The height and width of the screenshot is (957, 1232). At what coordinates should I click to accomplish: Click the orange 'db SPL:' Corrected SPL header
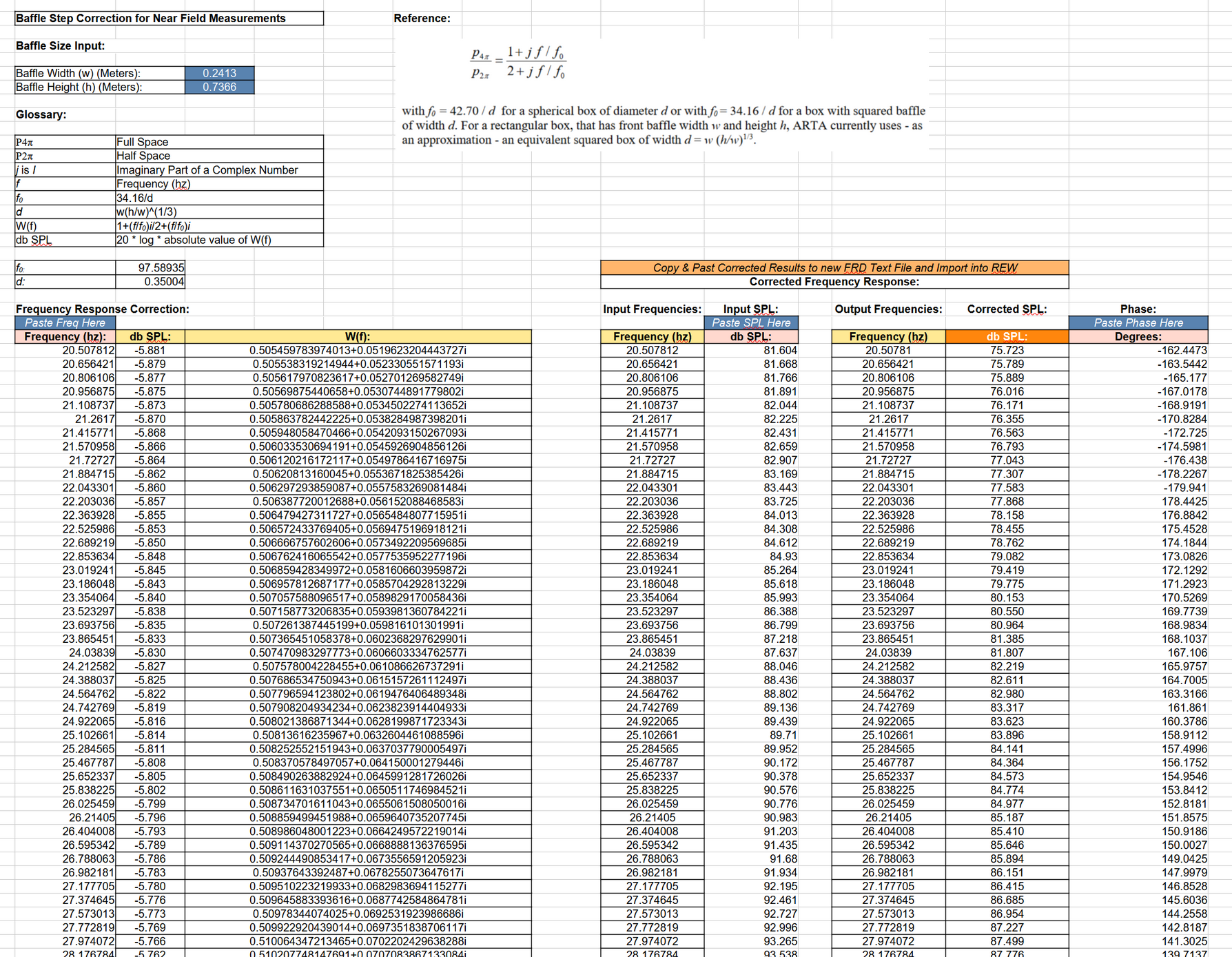(1007, 336)
